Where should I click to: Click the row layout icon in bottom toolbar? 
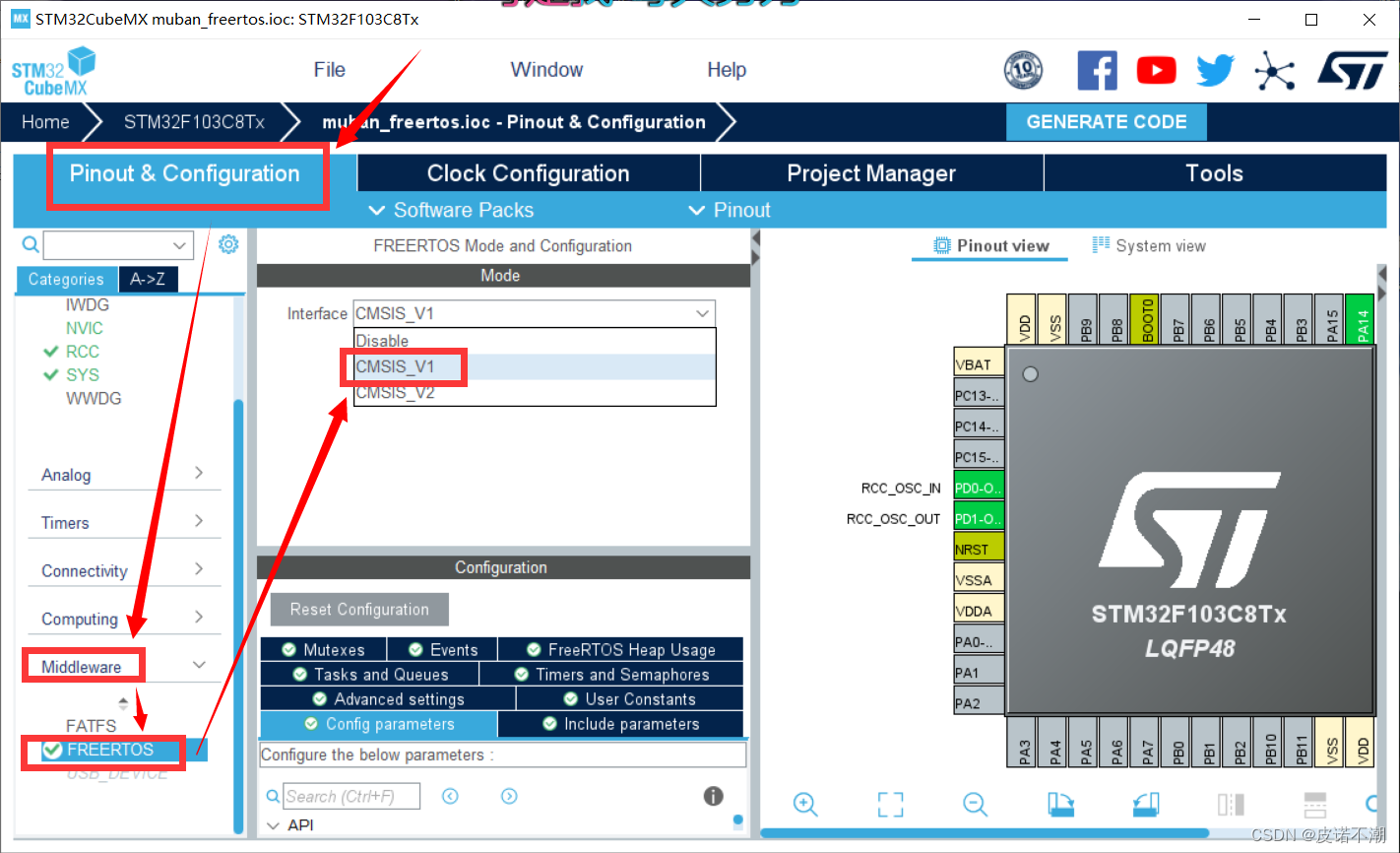coord(1315,805)
